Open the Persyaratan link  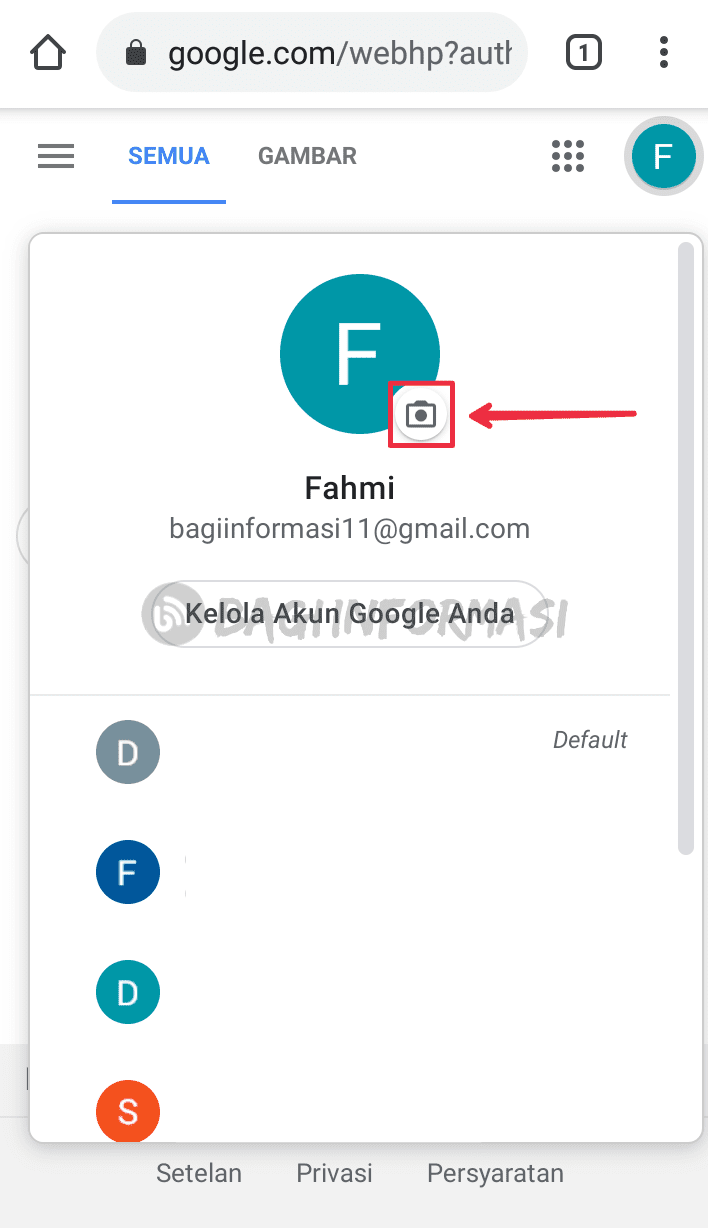494,1173
